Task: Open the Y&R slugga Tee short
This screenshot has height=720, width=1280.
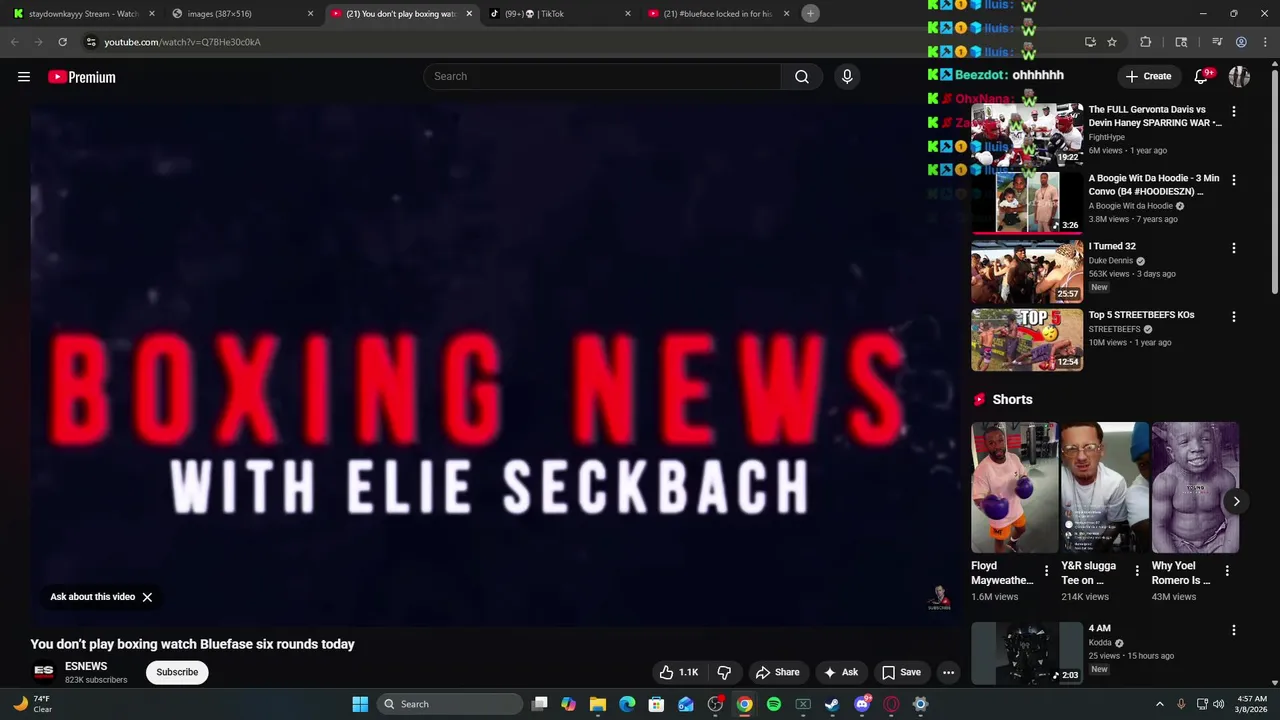Action: point(1105,488)
